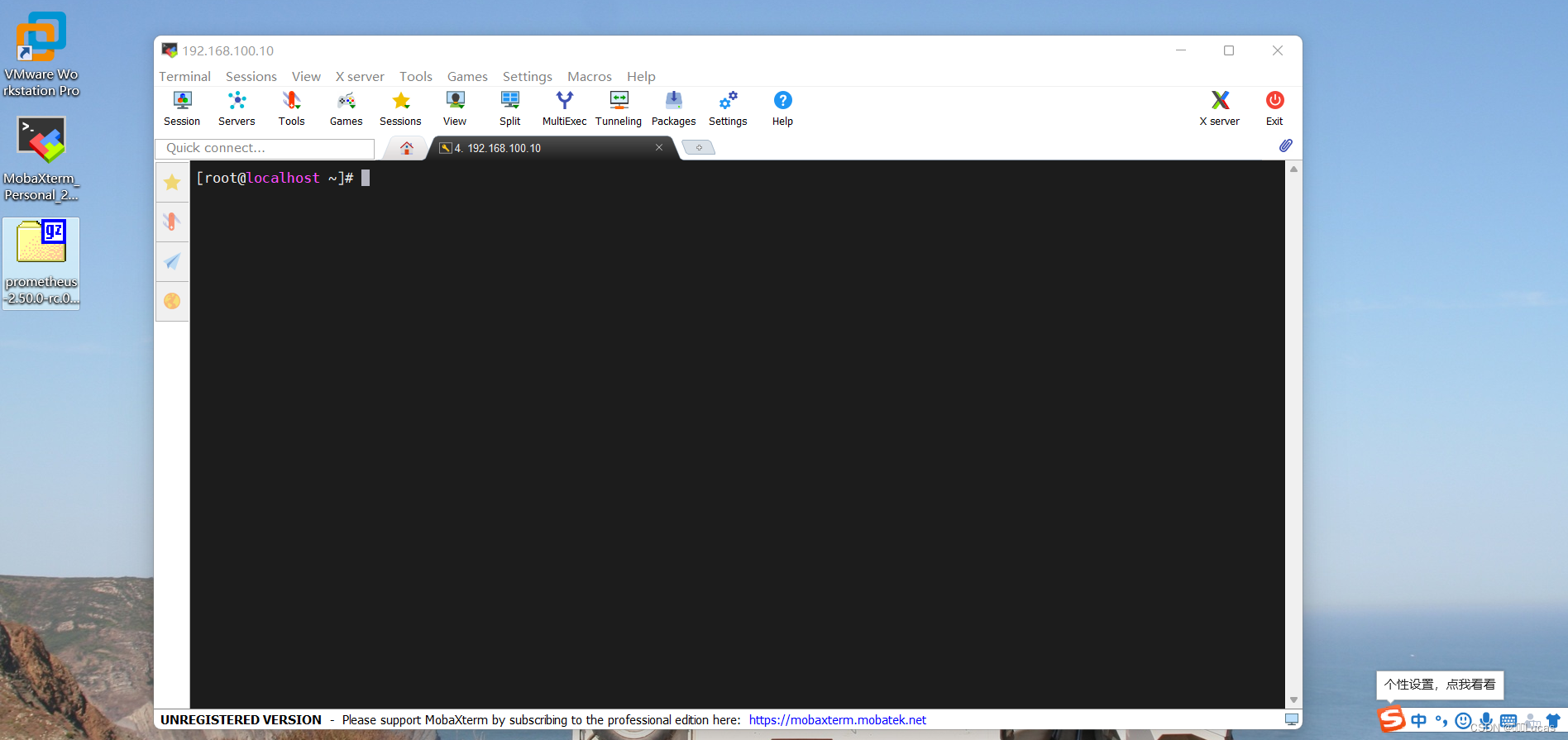This screenshot has height=740, width=1568.
Task: Open the Help menu
Action: click(x=641, y=76)
